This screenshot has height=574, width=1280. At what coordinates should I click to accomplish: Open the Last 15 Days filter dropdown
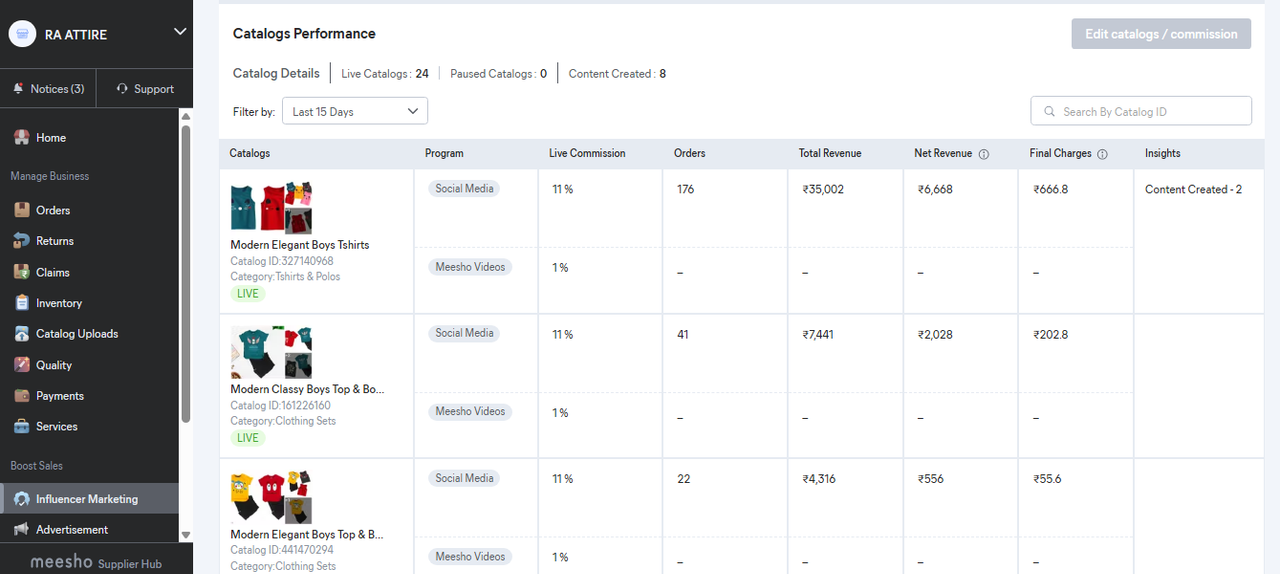click(355, 111)
